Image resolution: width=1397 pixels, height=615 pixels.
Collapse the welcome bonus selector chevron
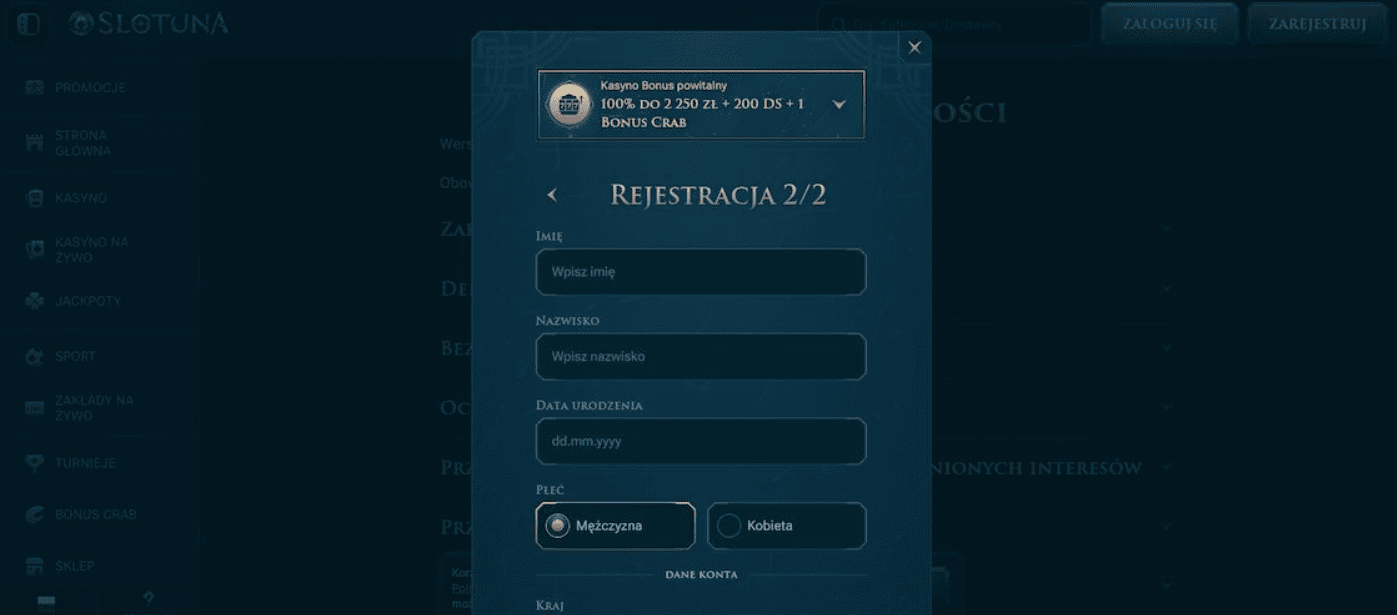(838, 103)
